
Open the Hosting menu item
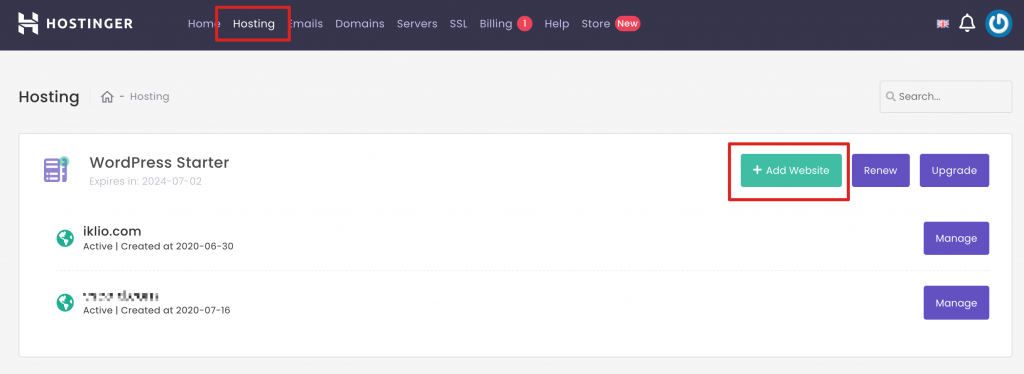tap(254, 23)
